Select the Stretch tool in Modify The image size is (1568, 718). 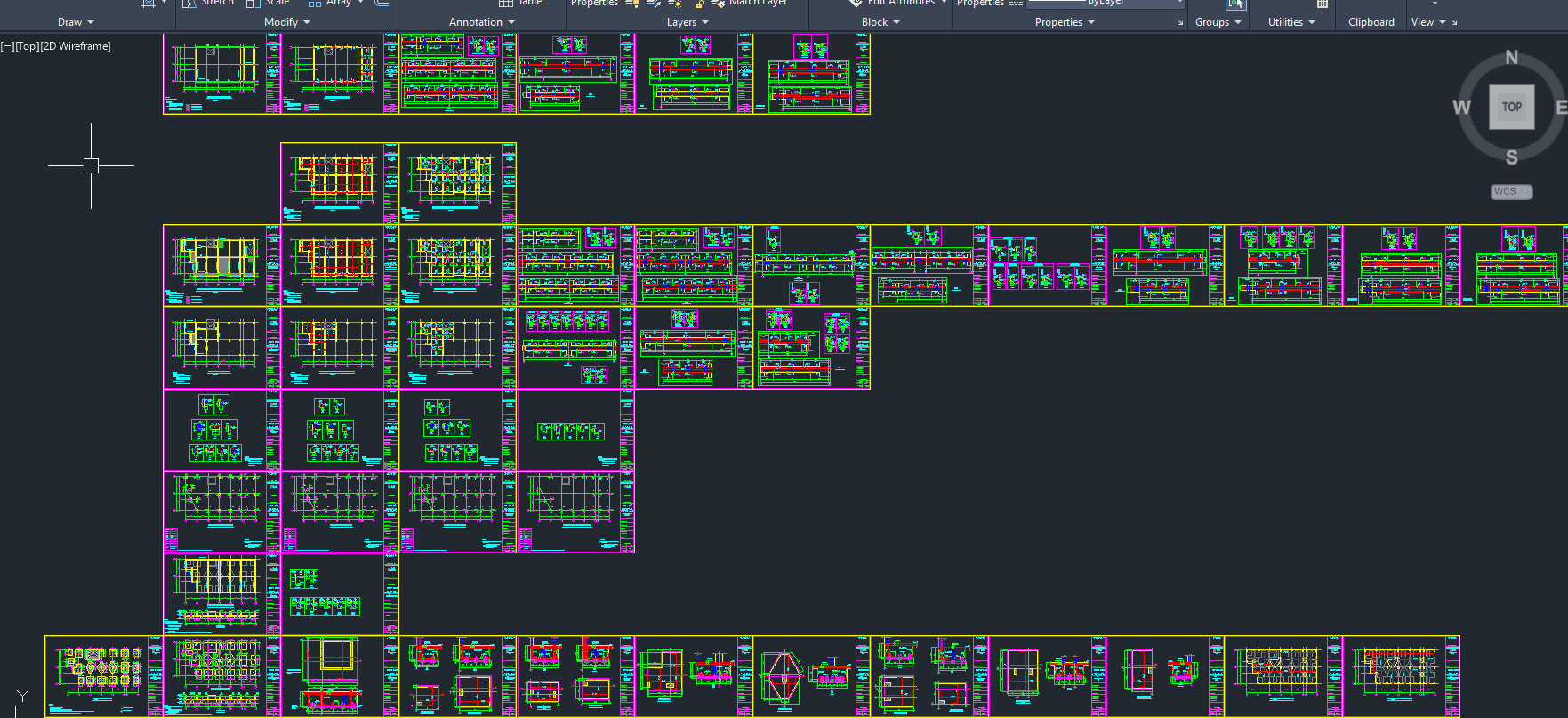pos(209,3)
